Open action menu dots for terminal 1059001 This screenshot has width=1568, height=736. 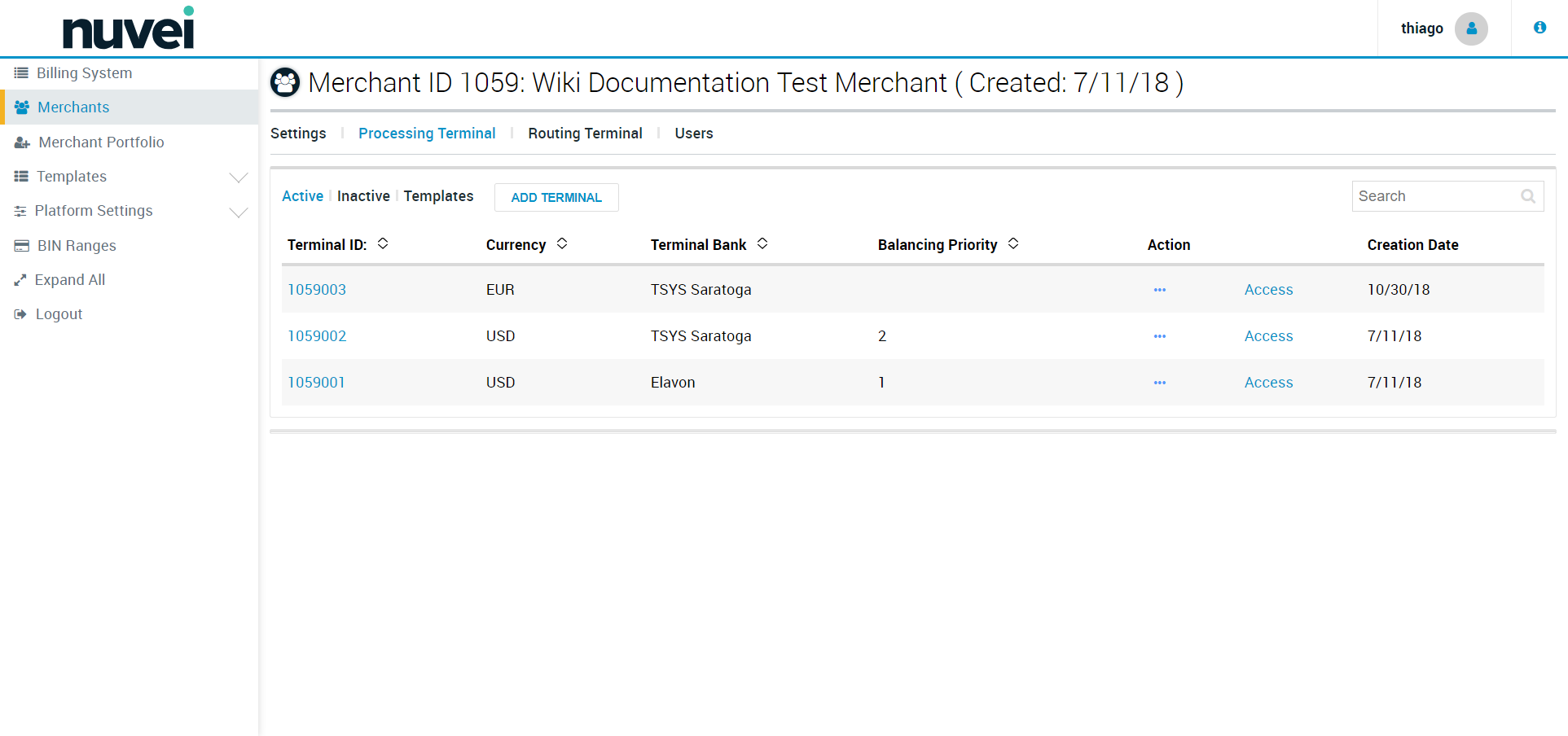pos(1159,383)
